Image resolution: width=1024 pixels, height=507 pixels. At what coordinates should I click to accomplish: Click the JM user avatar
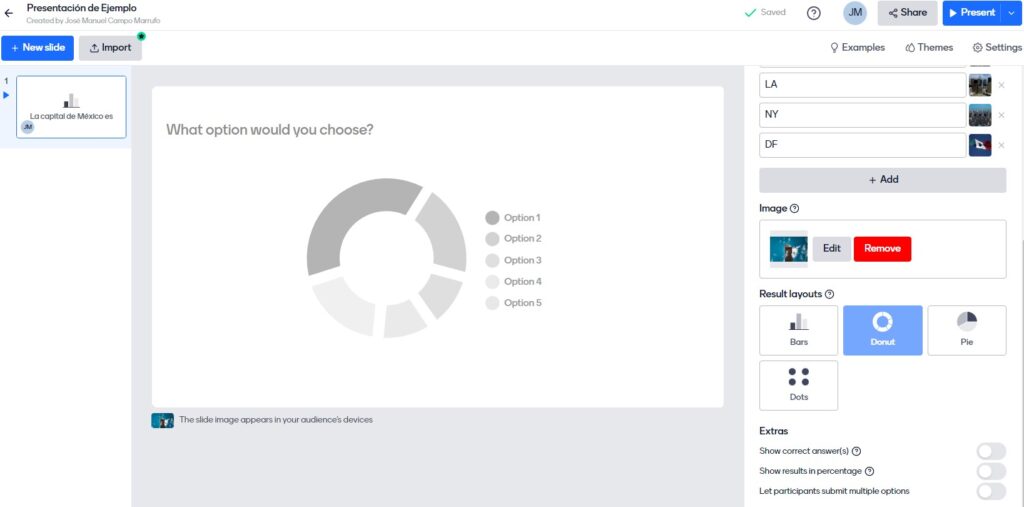855,13
